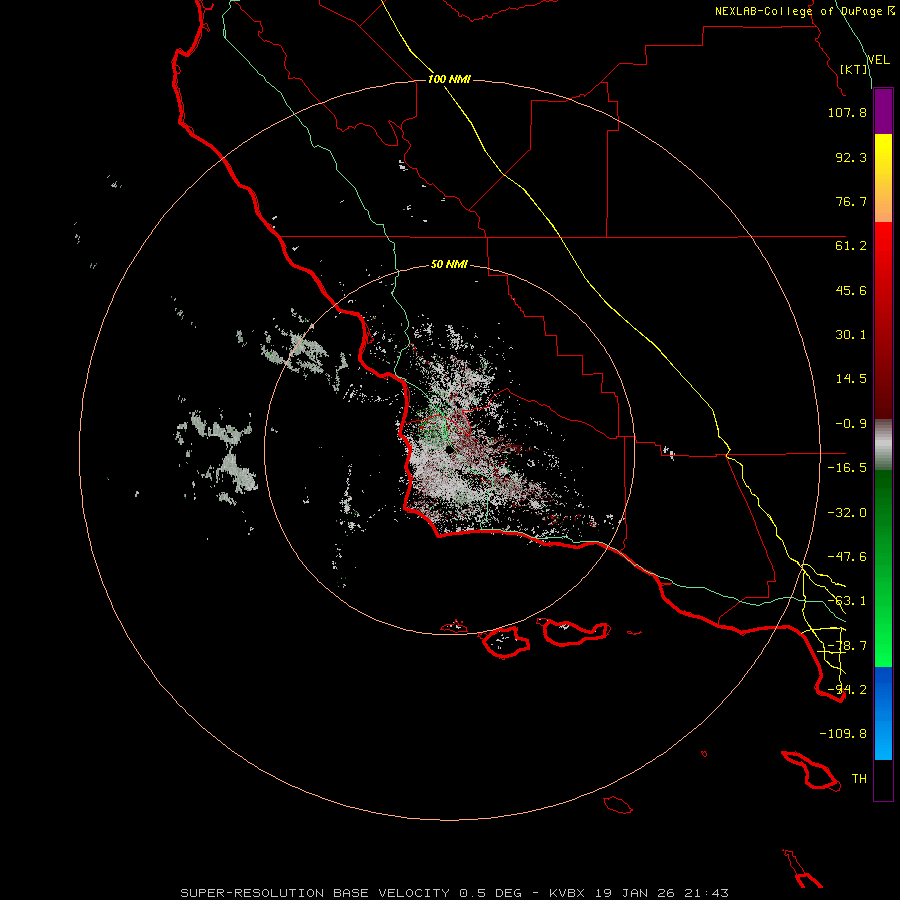Click the 61.2 velocity scale value

pos(851,246)
